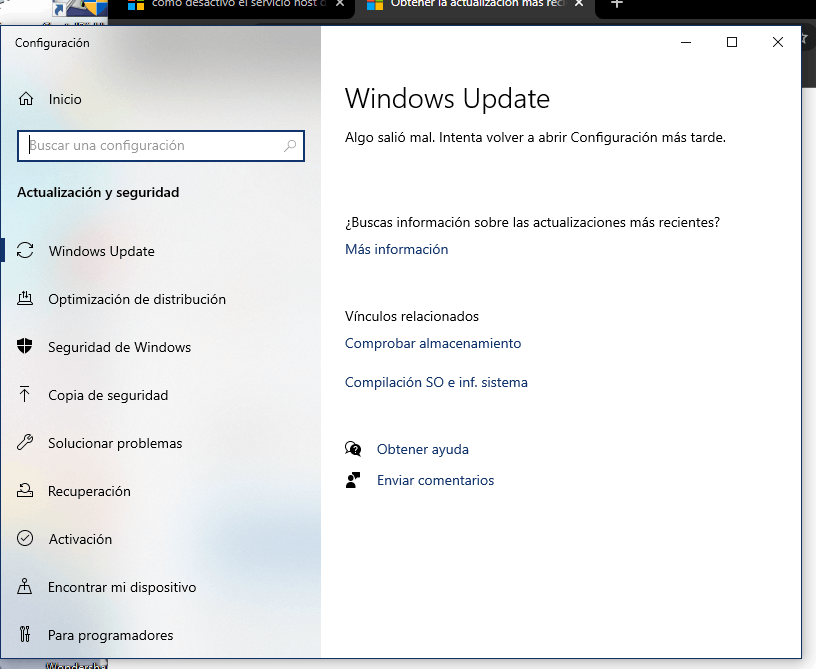
Task: Click the Configuración window title
Action: (x=52, y=43)
